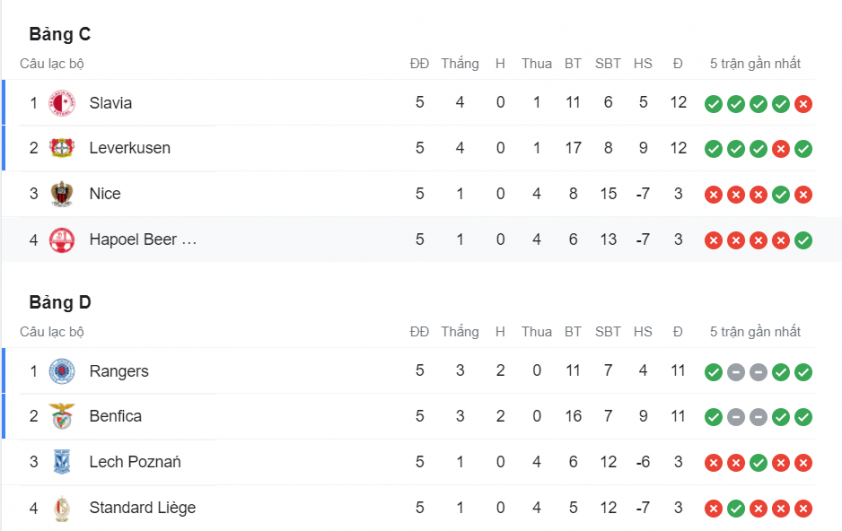Click Hapoel Beer Sheva's green win icon
Viewport: 842px width, 531px height.
[803, 241]
